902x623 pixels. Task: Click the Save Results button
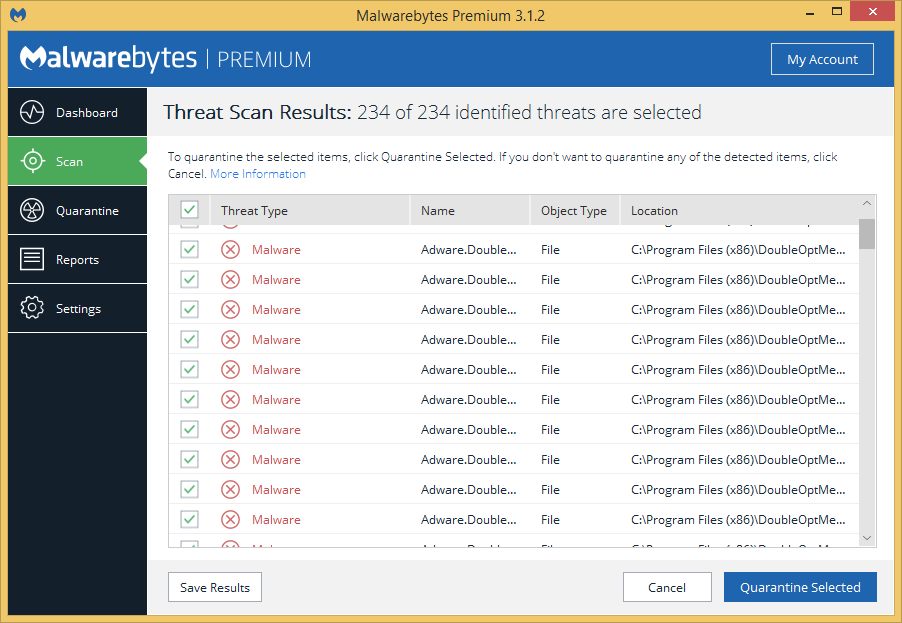[x=215, y=587]
